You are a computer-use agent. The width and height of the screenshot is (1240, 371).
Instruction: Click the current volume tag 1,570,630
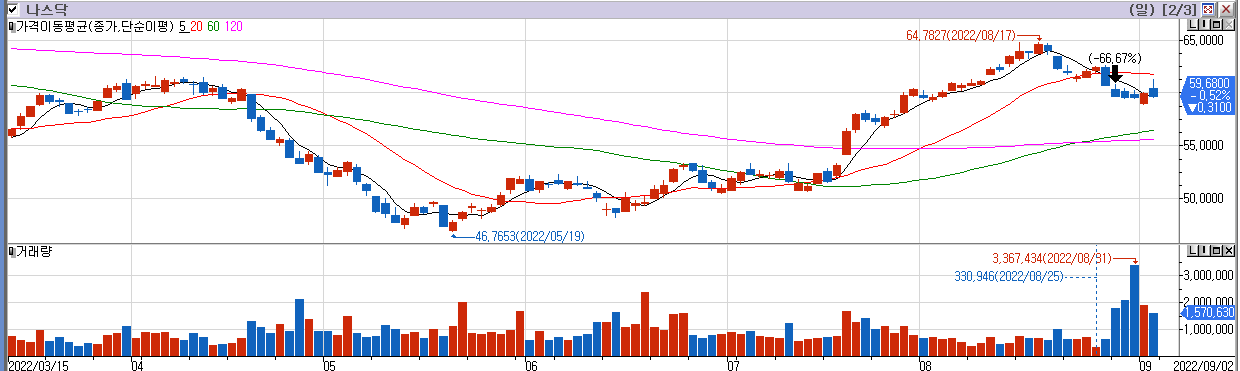[1209, 313]
